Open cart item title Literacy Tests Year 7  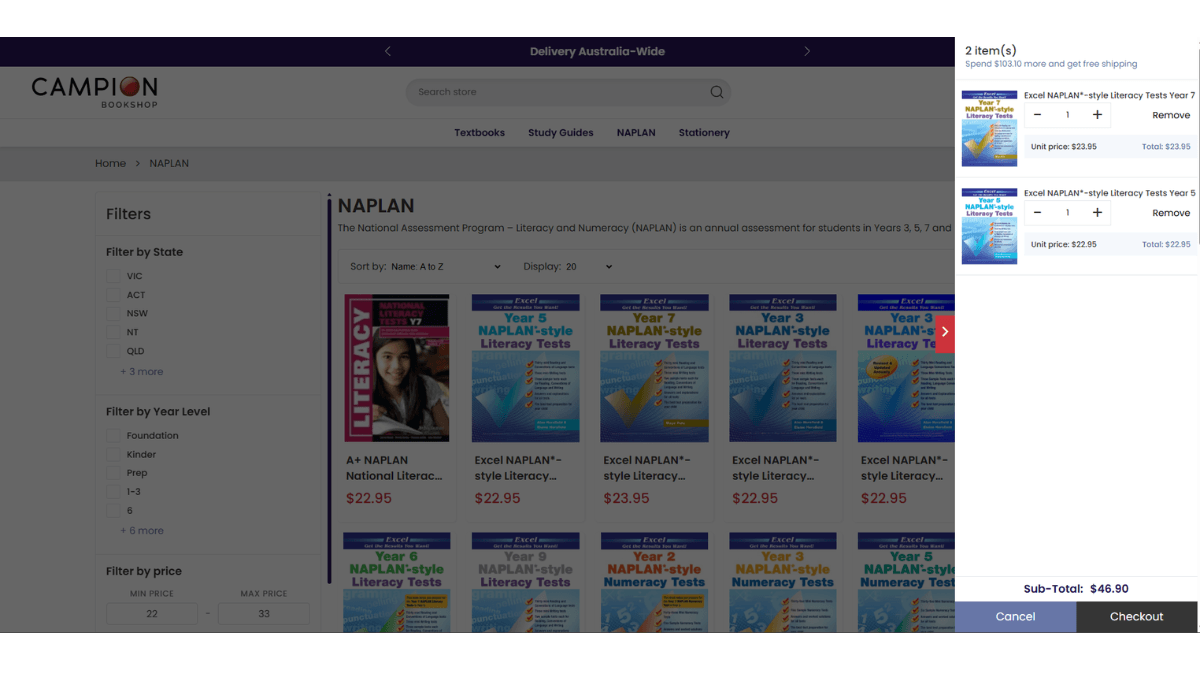(x=1109, y=95)
